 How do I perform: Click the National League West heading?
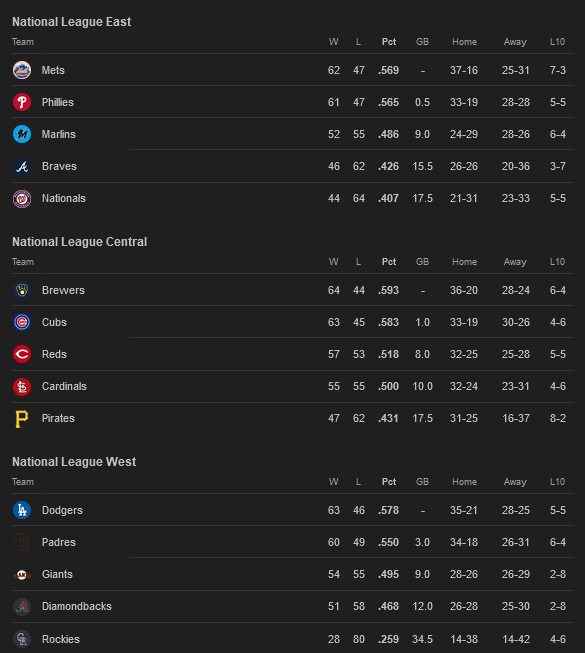pyautogui.click(x=74, y=461)
